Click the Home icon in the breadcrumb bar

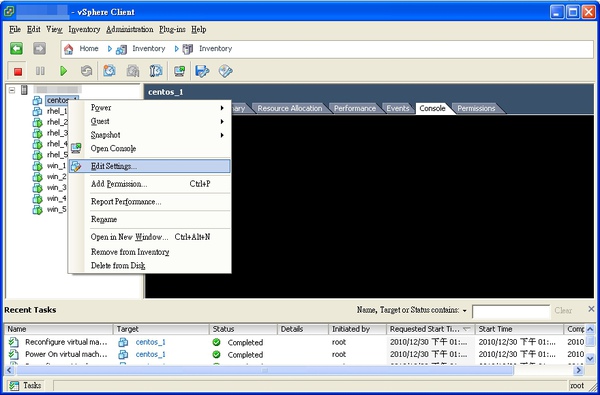68,49
